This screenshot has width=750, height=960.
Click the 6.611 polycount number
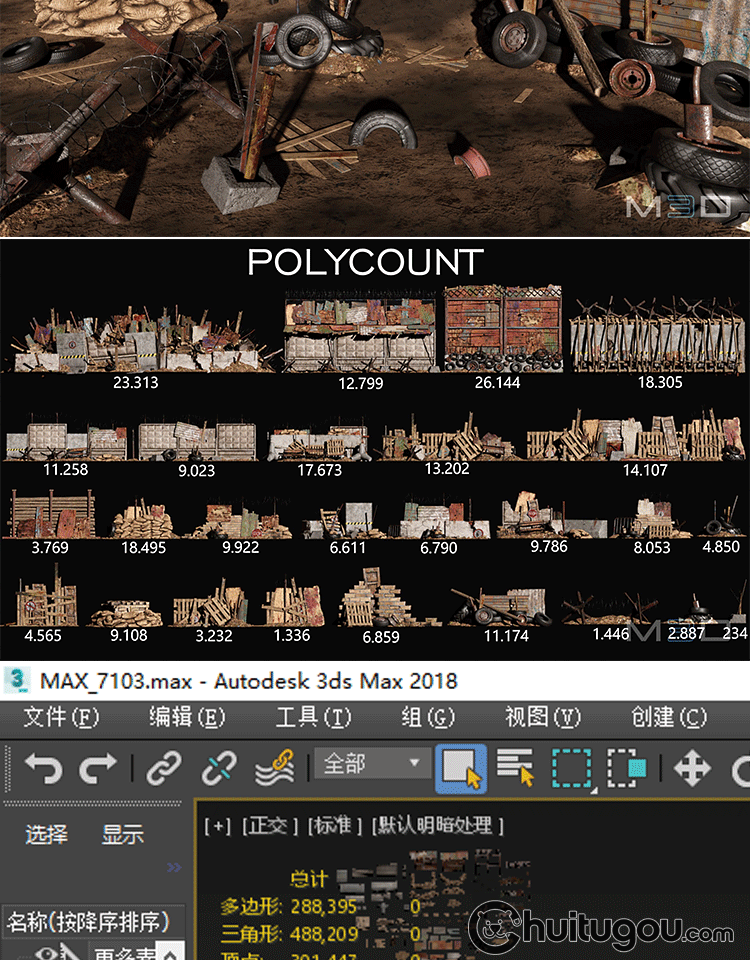pos(347,547)
